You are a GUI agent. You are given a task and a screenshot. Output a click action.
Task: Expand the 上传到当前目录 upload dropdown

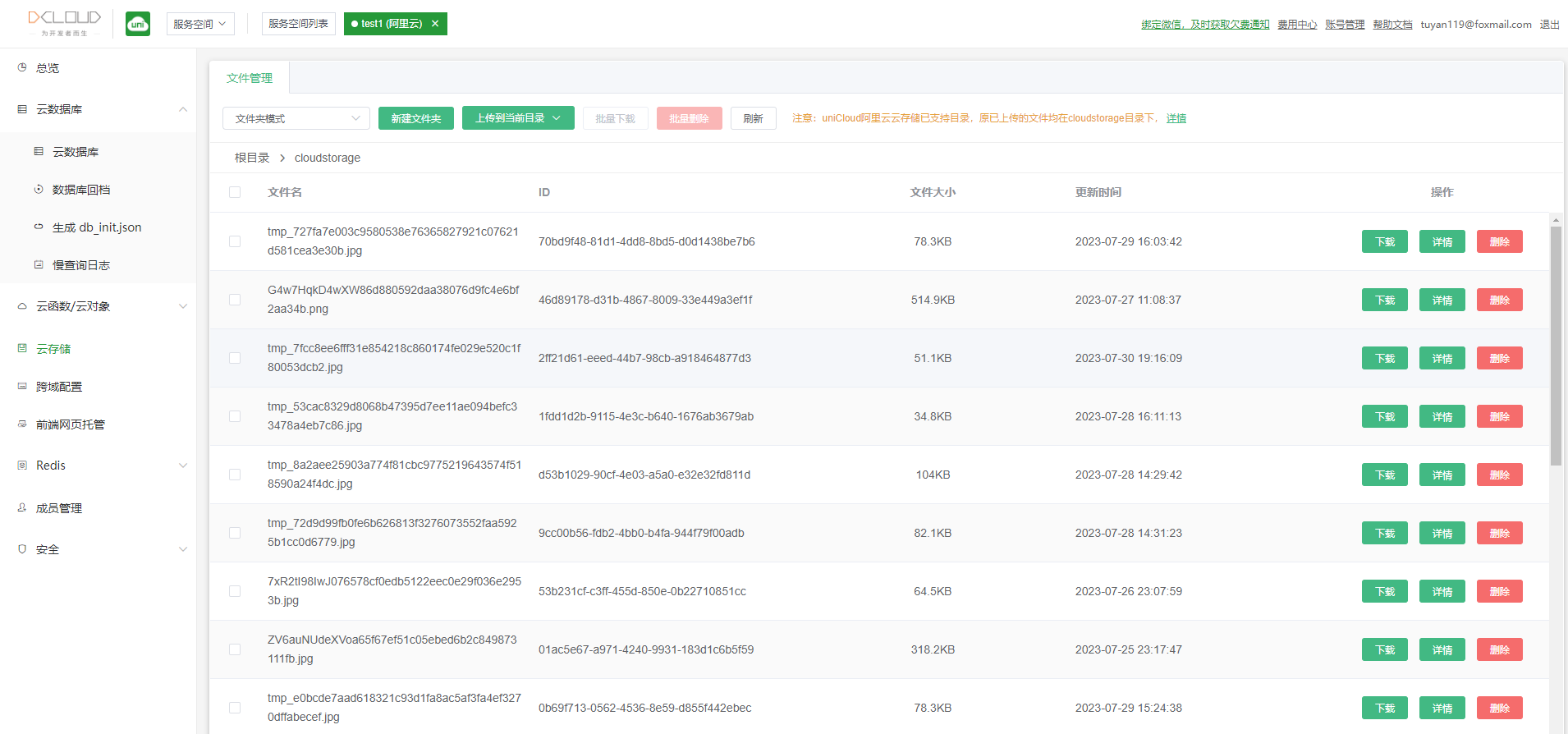pos(518,118)
